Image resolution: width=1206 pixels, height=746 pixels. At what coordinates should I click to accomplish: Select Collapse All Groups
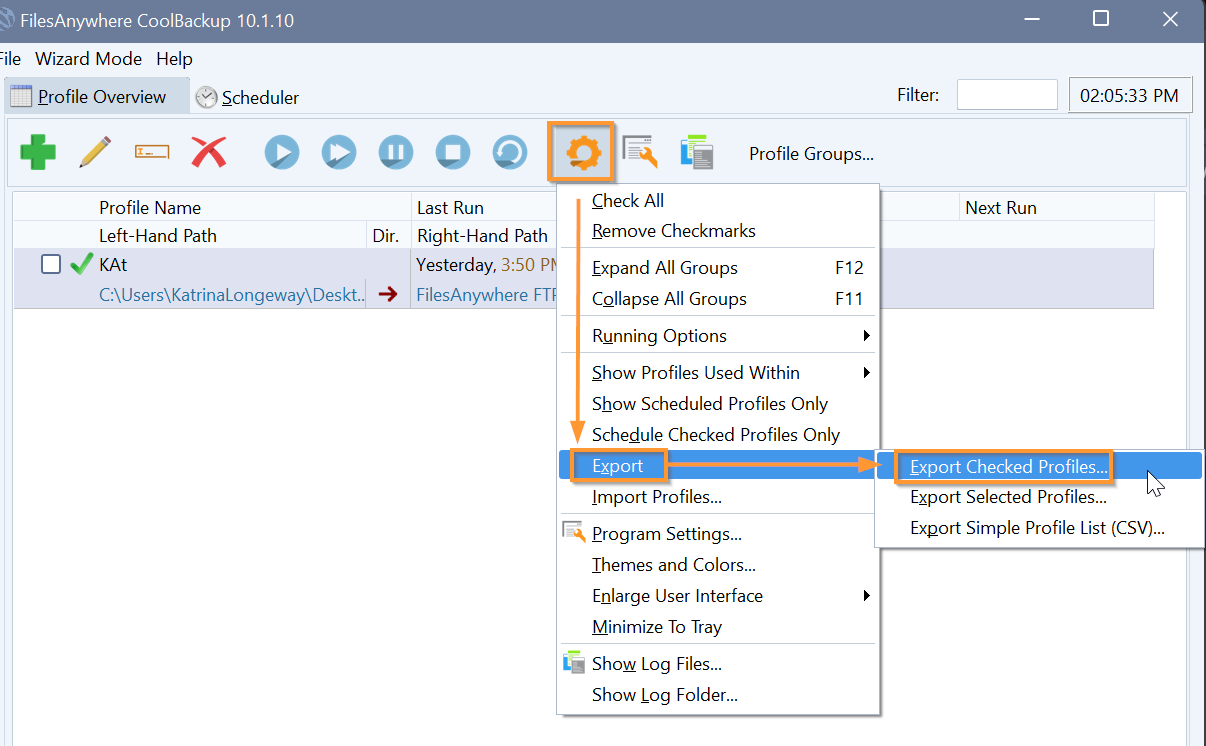click(x=717, y=299)
